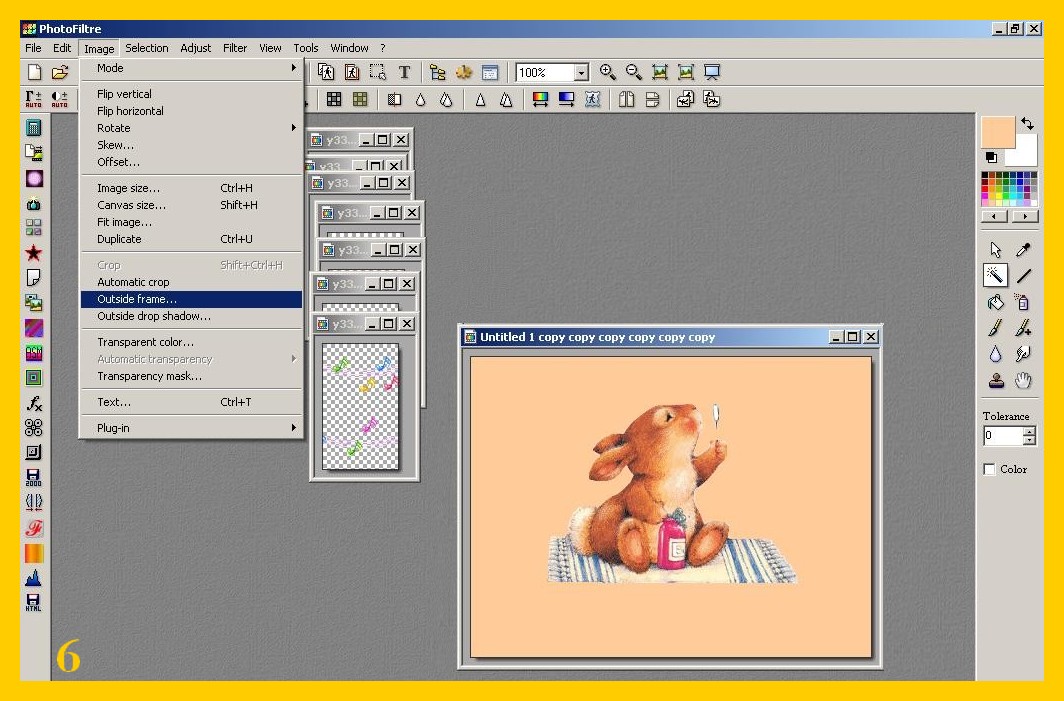1064x701 pixels.
Task: Enable the Color checkbox under Tolerance
Action: [x=990, y=469]
